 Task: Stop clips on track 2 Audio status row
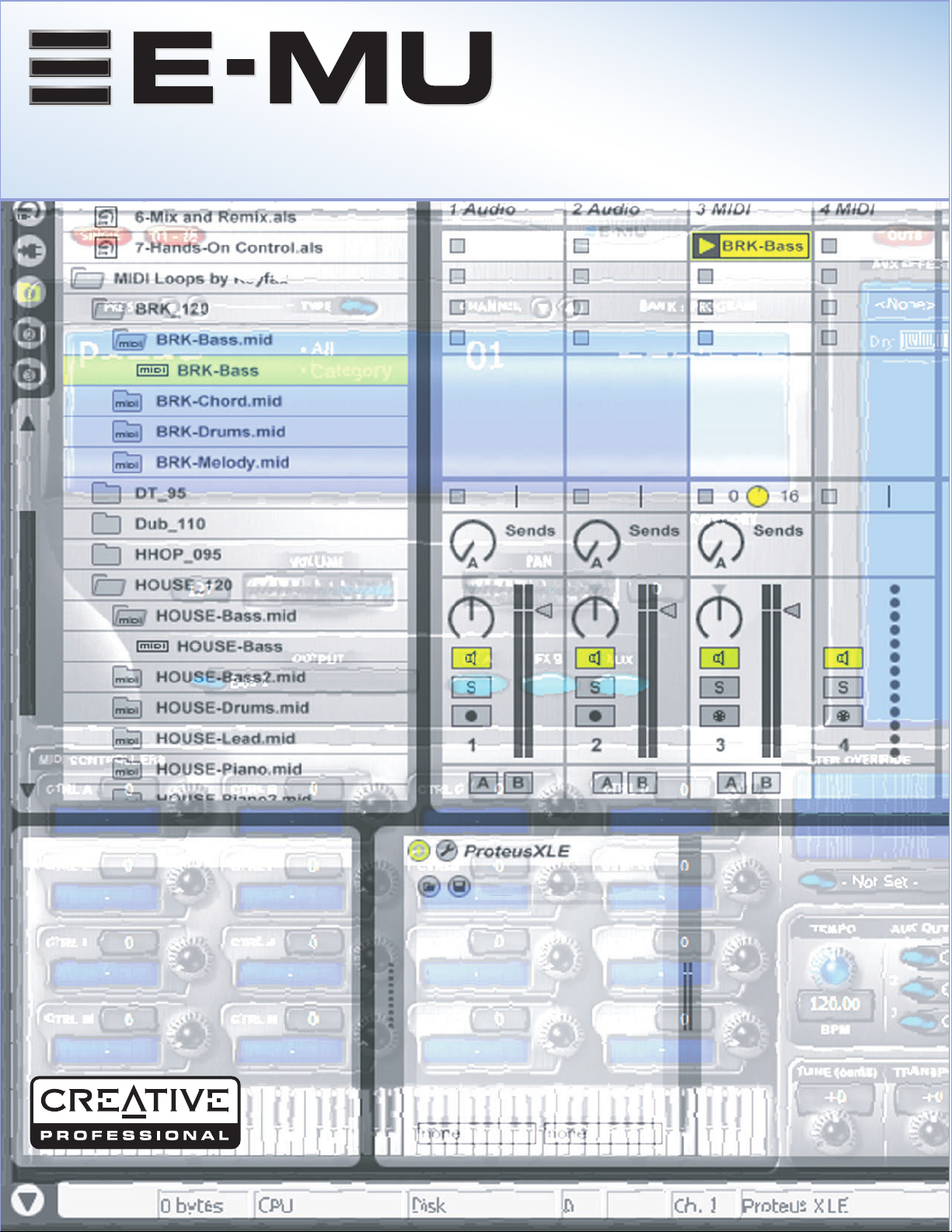click(x=581, y=496)
